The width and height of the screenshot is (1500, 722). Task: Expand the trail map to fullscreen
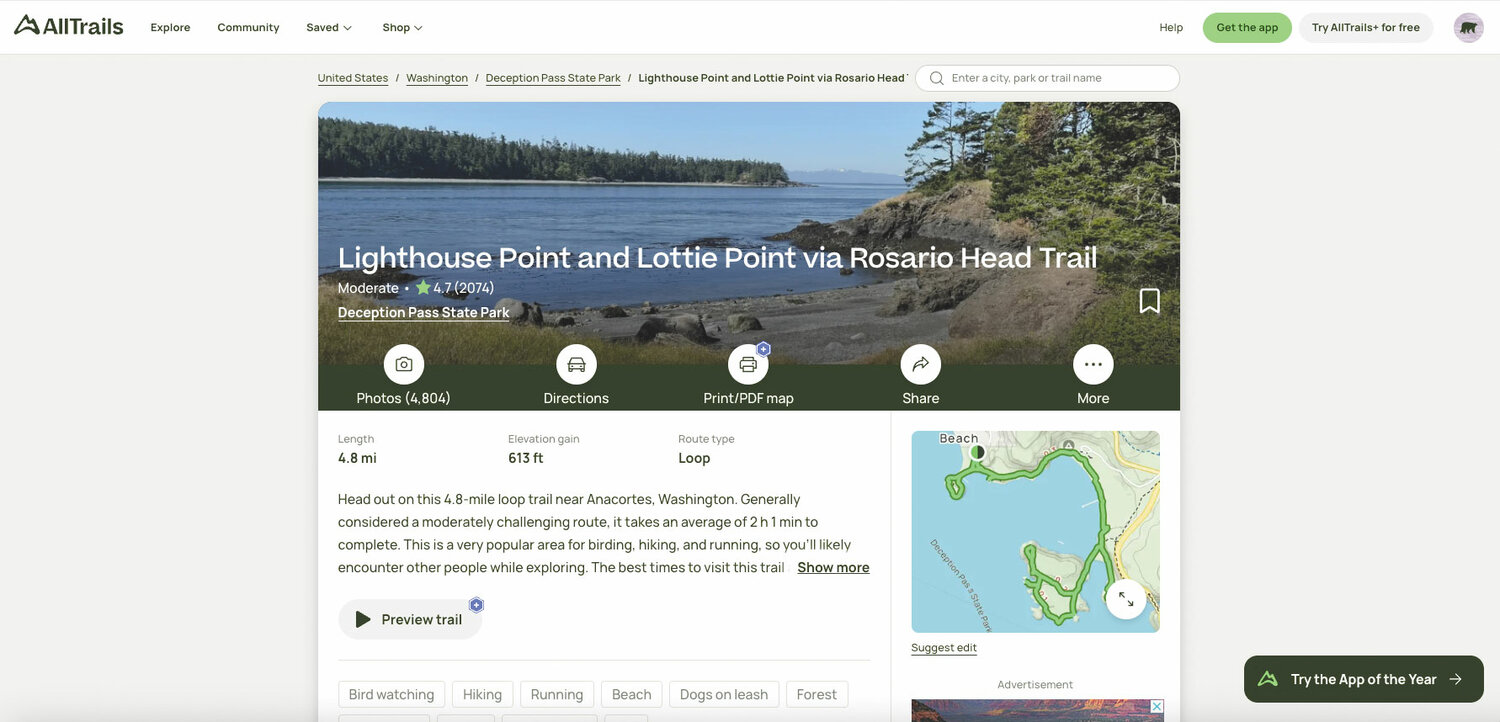click(1126, 599)
